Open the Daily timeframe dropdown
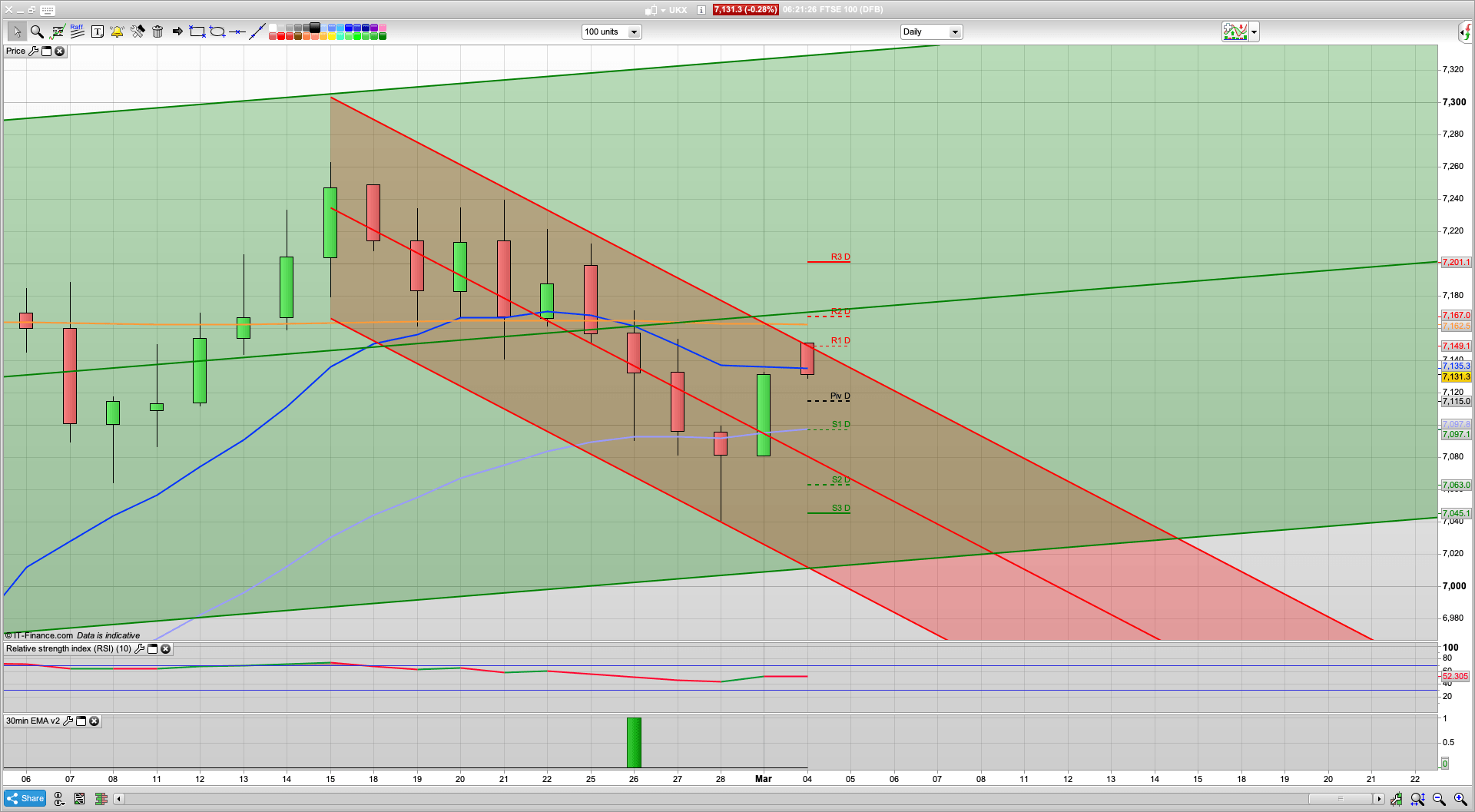 [931, 31]
